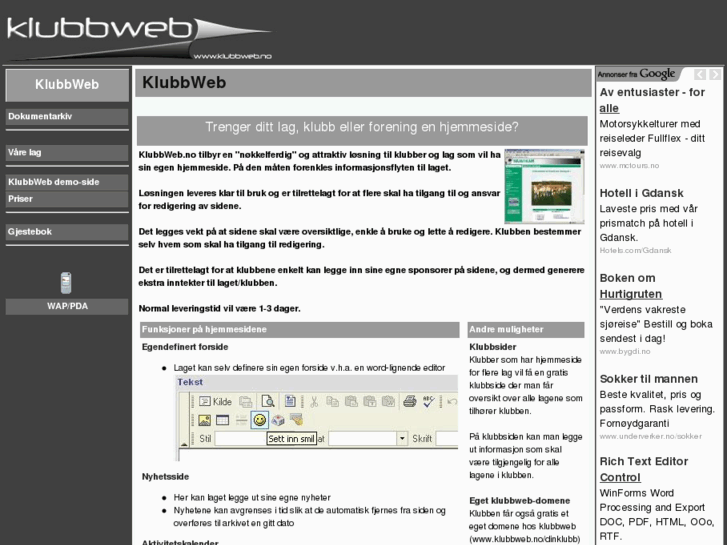Click the templates document icon in editor toolbar
The height and width of the screenshot is (545, 727).
[290, 401]
